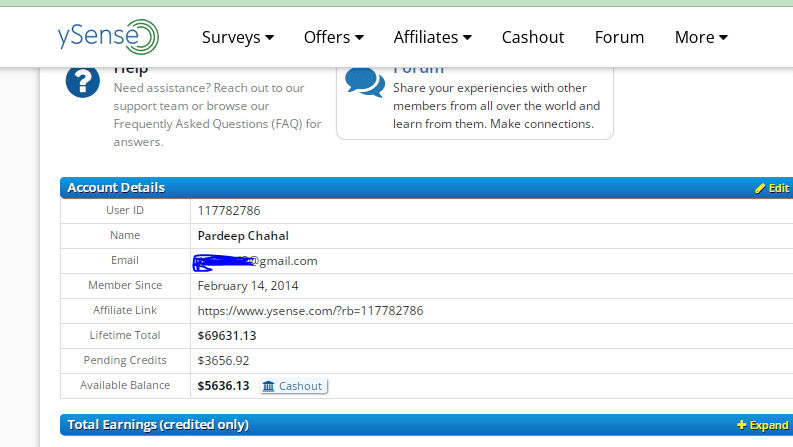Open the Surveys dropdown menu
This screenshot has height=447, width=793.
(238, 37)
